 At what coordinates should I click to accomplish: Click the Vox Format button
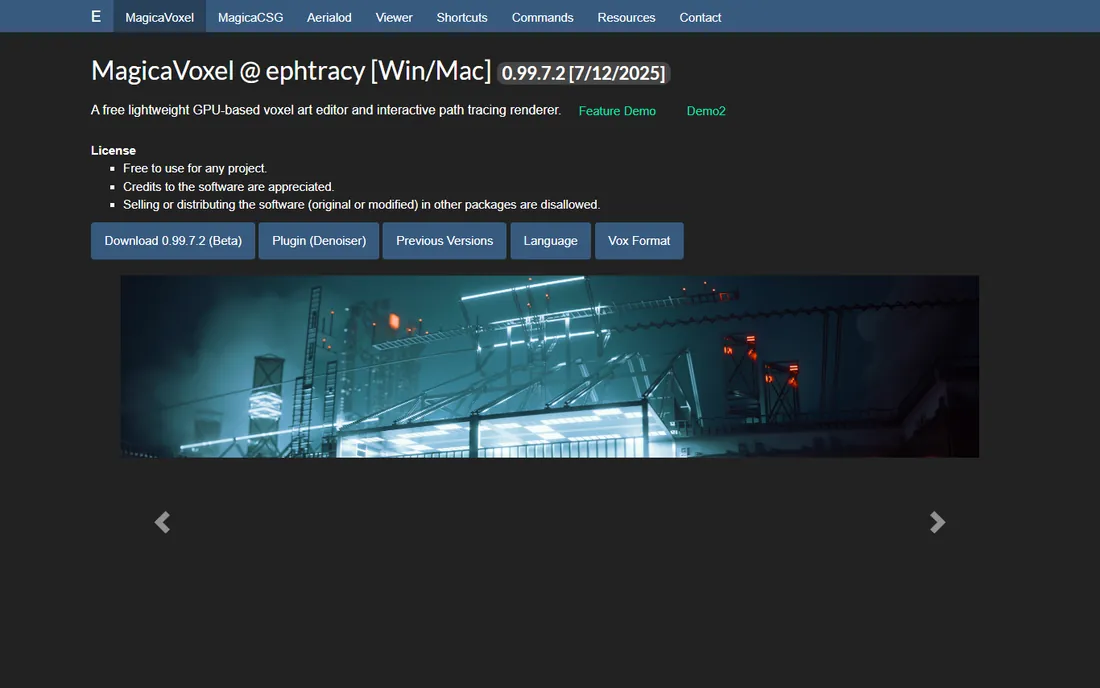pos(638,241)
